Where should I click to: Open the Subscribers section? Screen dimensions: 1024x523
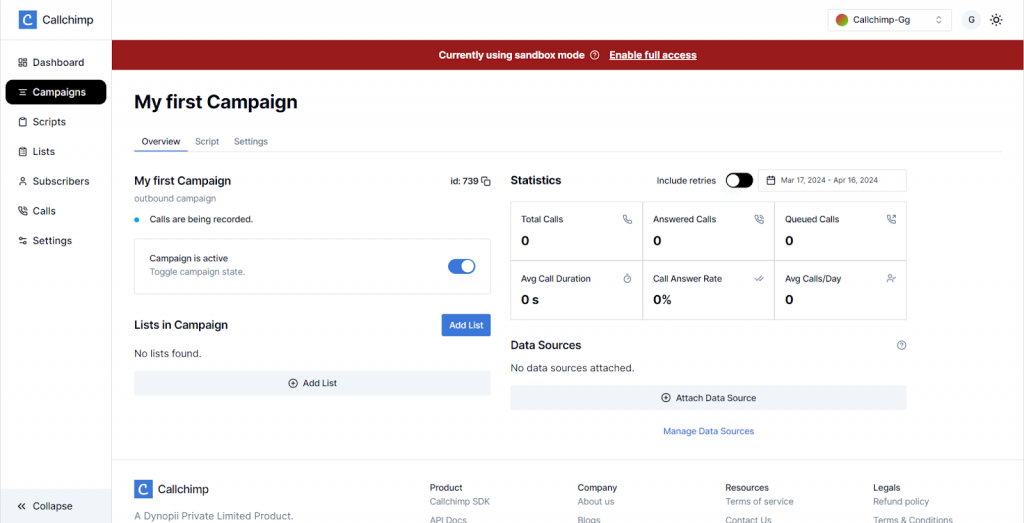coord(54,182)
